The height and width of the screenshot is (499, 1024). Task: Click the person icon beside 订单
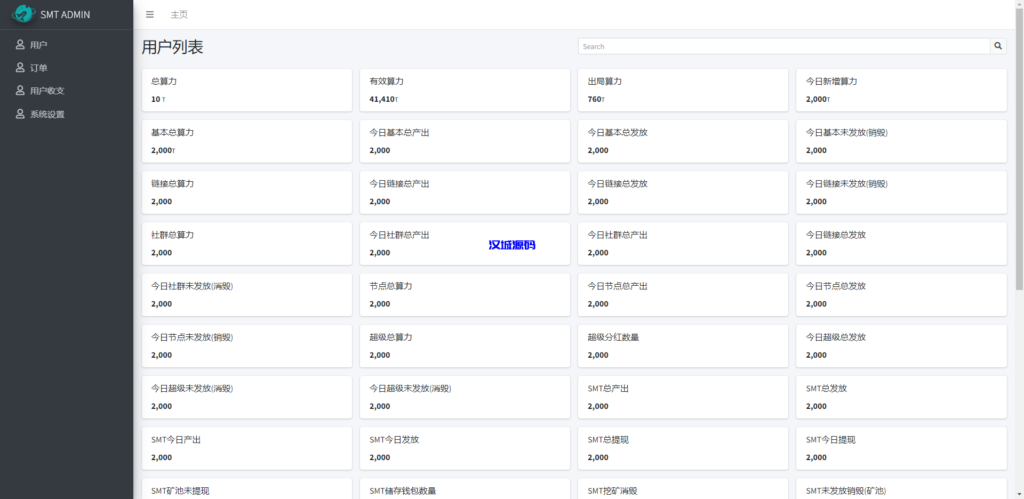tap(20, 68)
